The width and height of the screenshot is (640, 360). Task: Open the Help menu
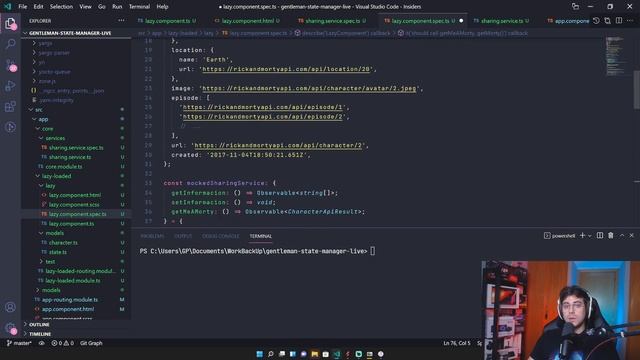click(x=162, y=7)
